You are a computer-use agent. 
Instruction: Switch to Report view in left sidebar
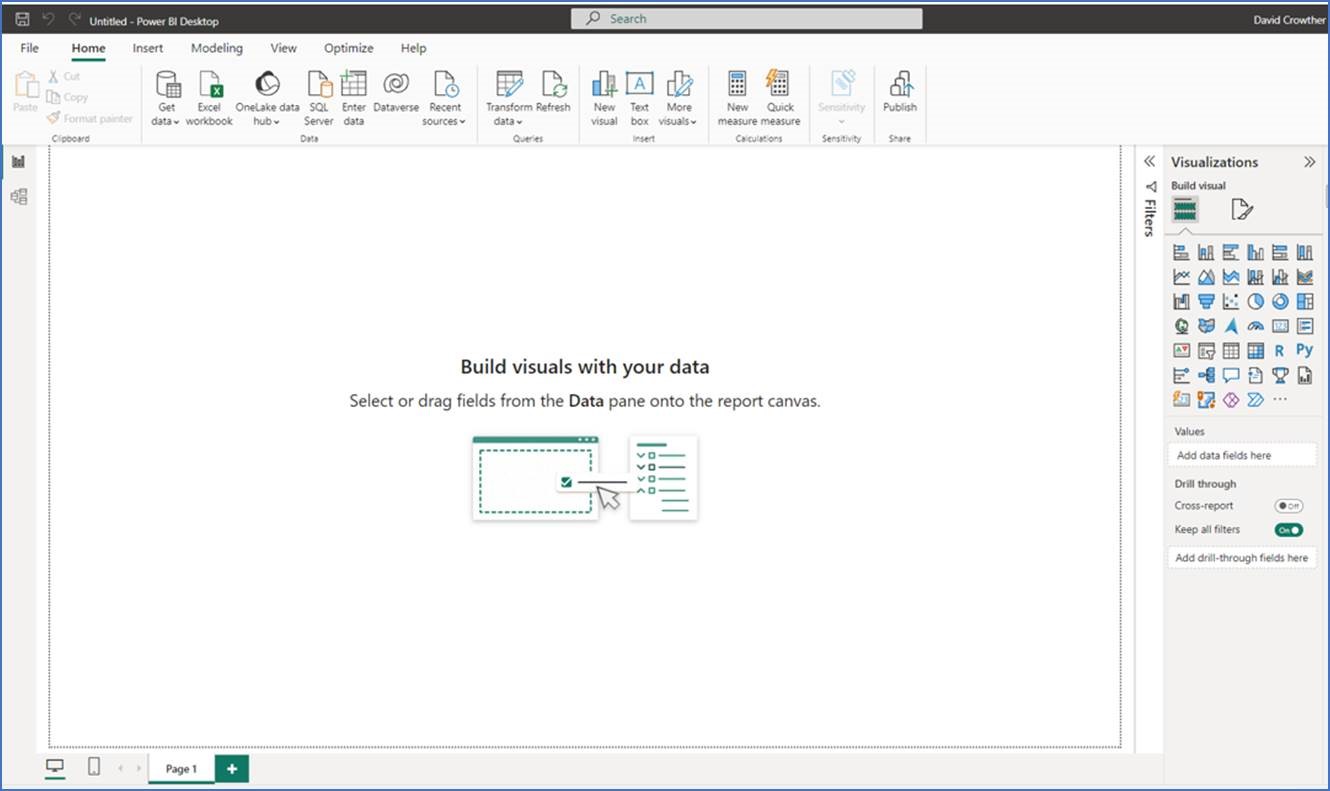pos(18,162)
